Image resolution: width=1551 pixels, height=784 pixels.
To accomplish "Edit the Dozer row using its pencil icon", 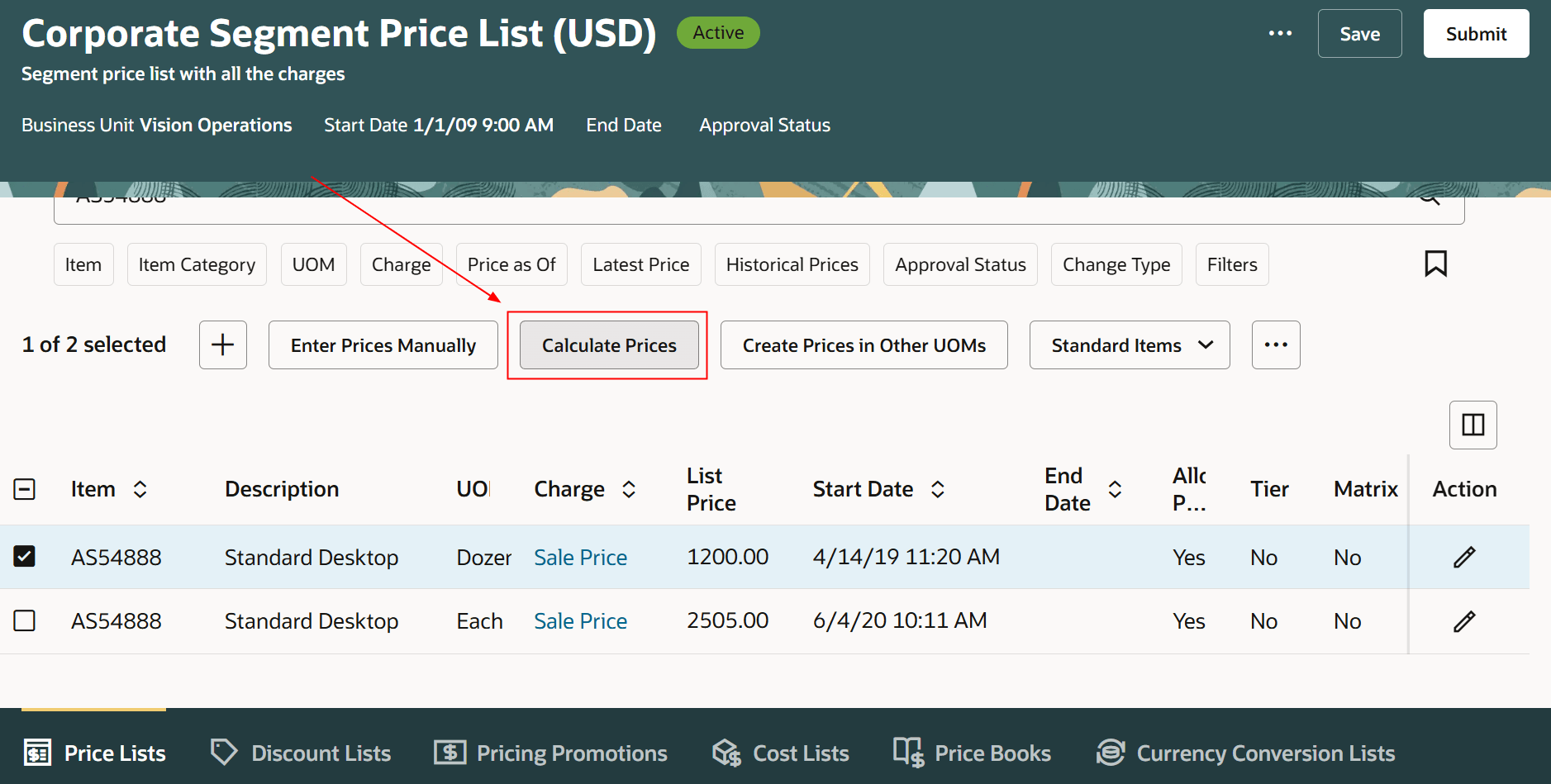I will click(x=1463, y=557).
